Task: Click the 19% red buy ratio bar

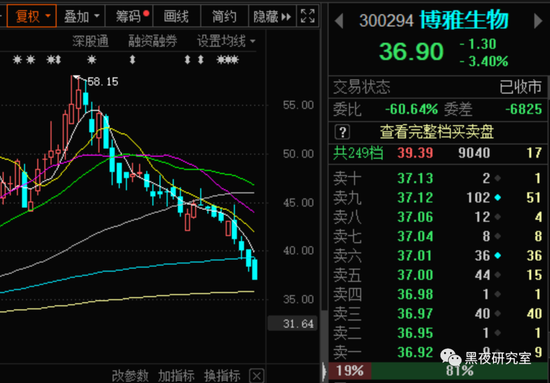Action: click(x=350, y=371)
